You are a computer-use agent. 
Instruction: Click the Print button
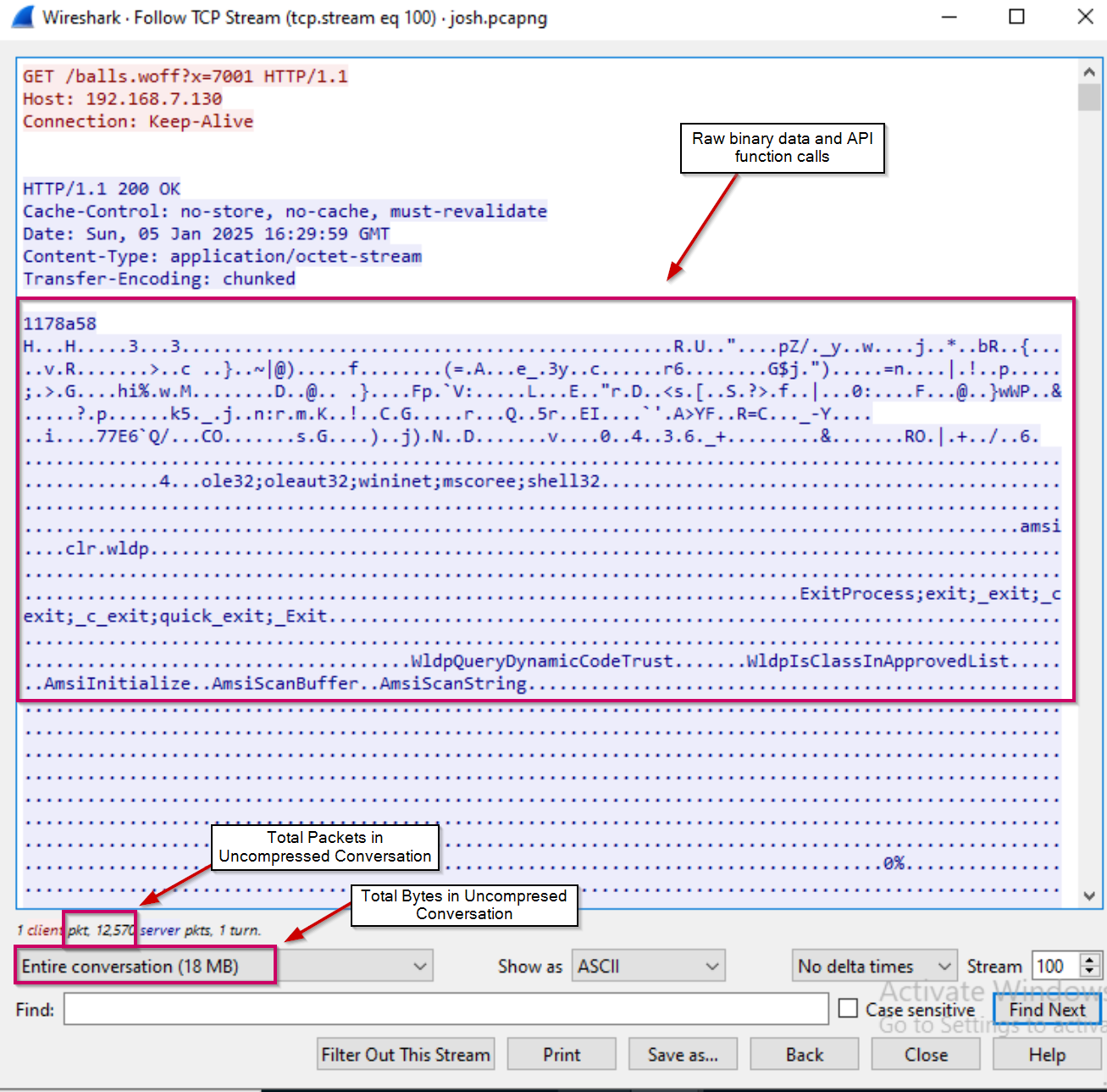[562, 1055]
